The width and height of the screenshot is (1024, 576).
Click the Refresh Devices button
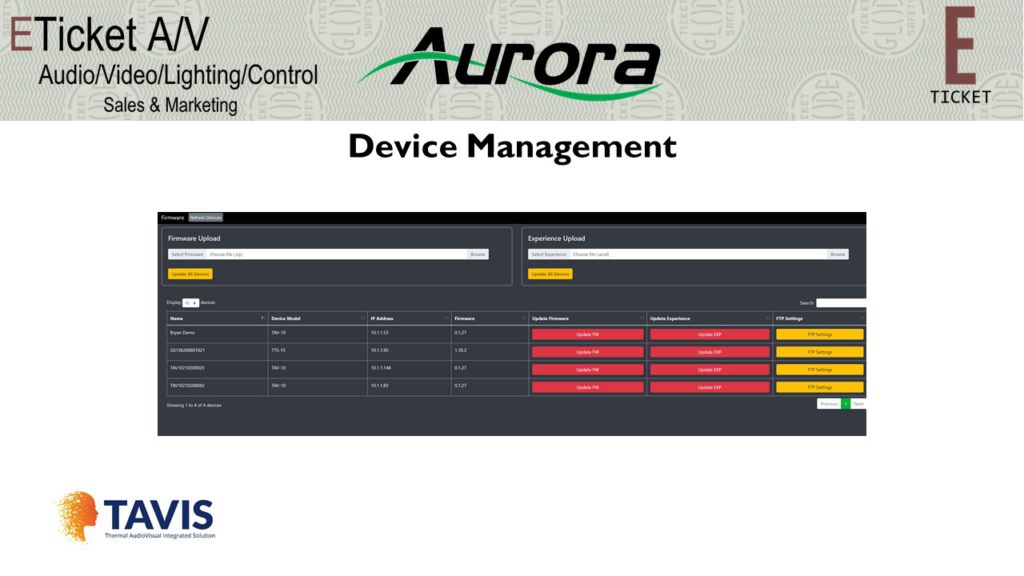coord(206,217)
